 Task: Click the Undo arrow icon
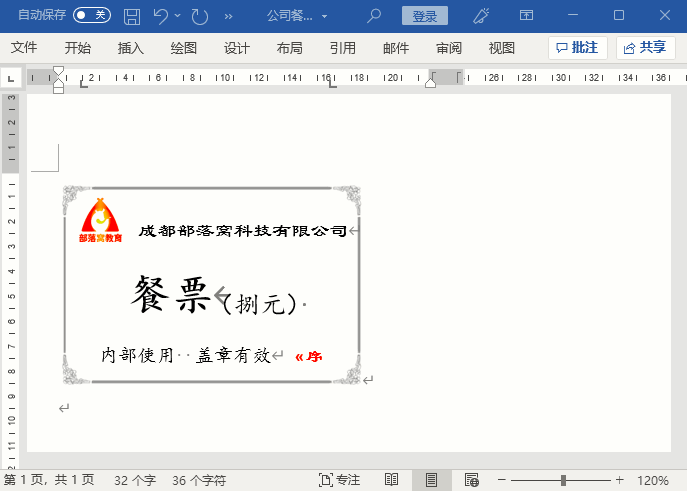161,16
